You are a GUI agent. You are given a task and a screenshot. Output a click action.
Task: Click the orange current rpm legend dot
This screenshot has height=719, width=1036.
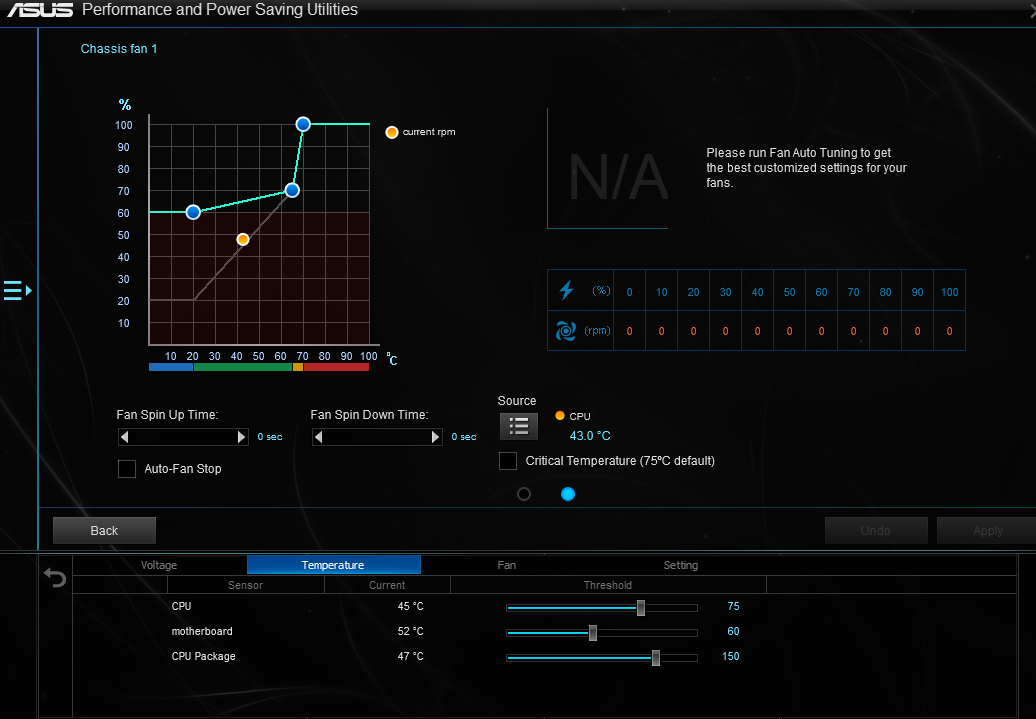[x=392, y=132]
